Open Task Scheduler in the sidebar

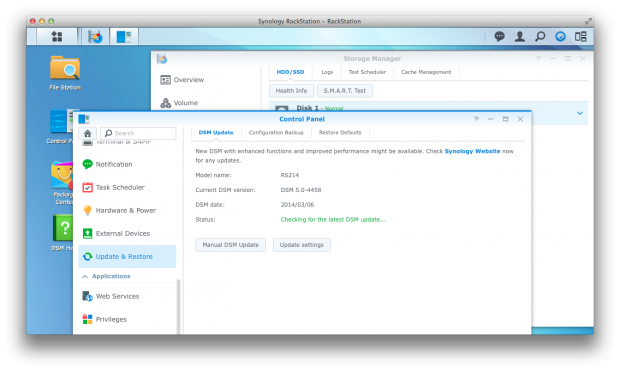click(x=127, y=187)
